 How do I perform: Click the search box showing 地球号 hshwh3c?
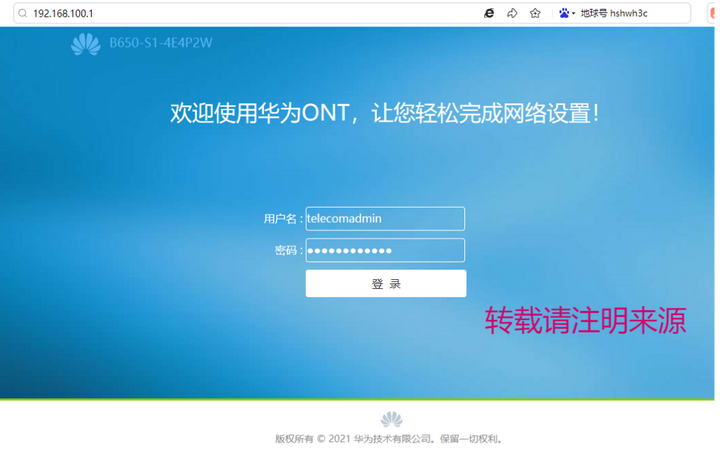614,13
